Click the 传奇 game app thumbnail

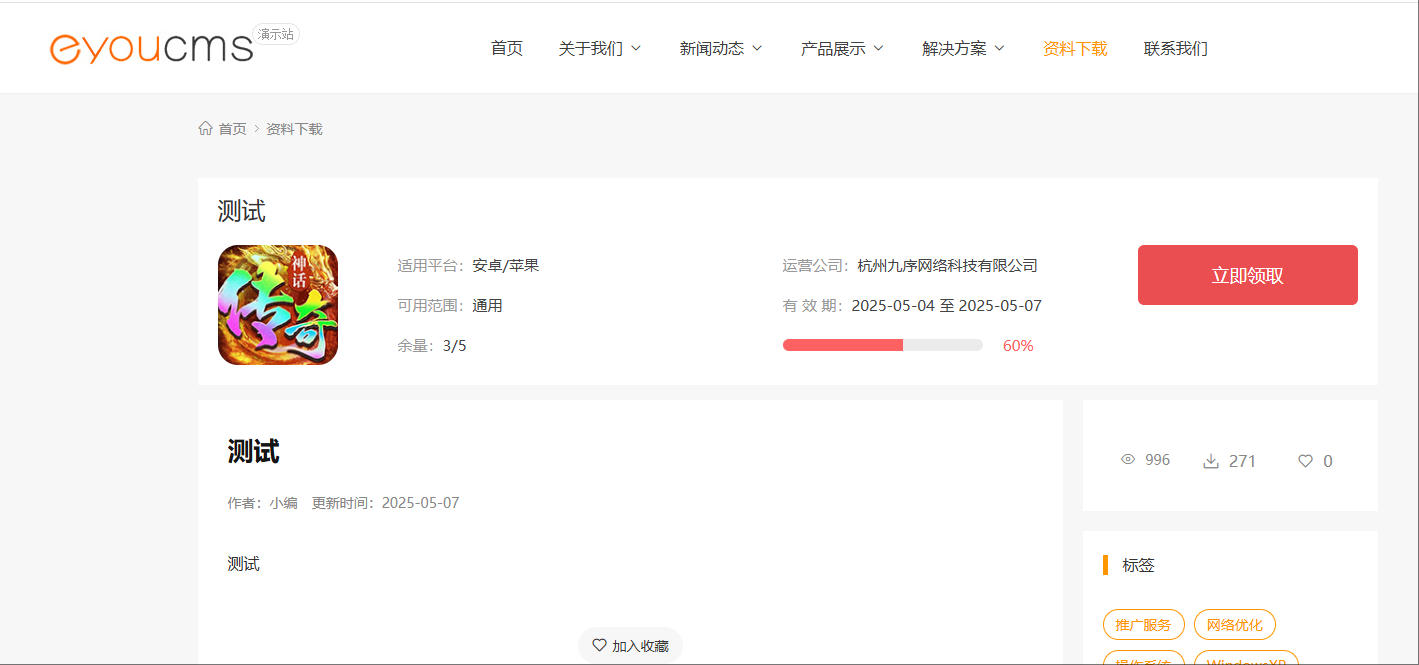point(278,305)
